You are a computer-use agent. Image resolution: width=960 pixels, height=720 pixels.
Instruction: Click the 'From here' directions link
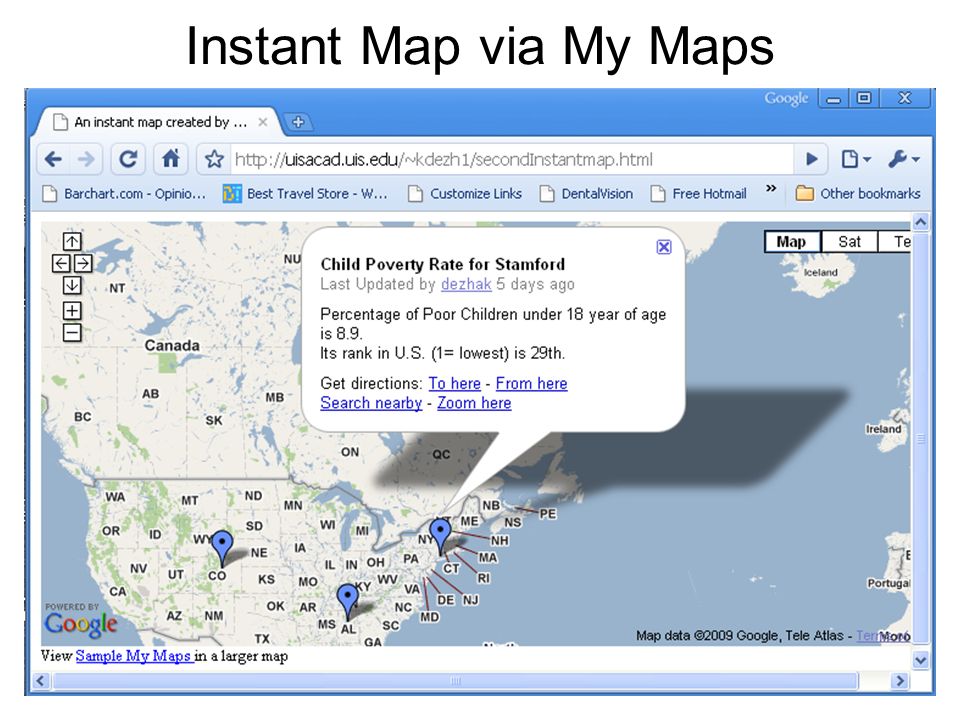point(531,383)
